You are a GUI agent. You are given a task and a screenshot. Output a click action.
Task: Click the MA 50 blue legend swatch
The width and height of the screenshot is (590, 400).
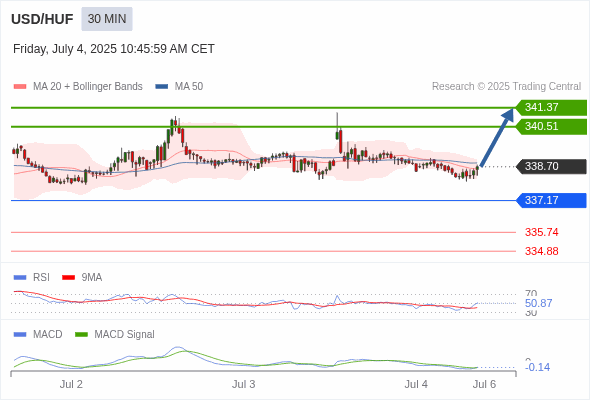pyautogui.click(x=162, y=87)
